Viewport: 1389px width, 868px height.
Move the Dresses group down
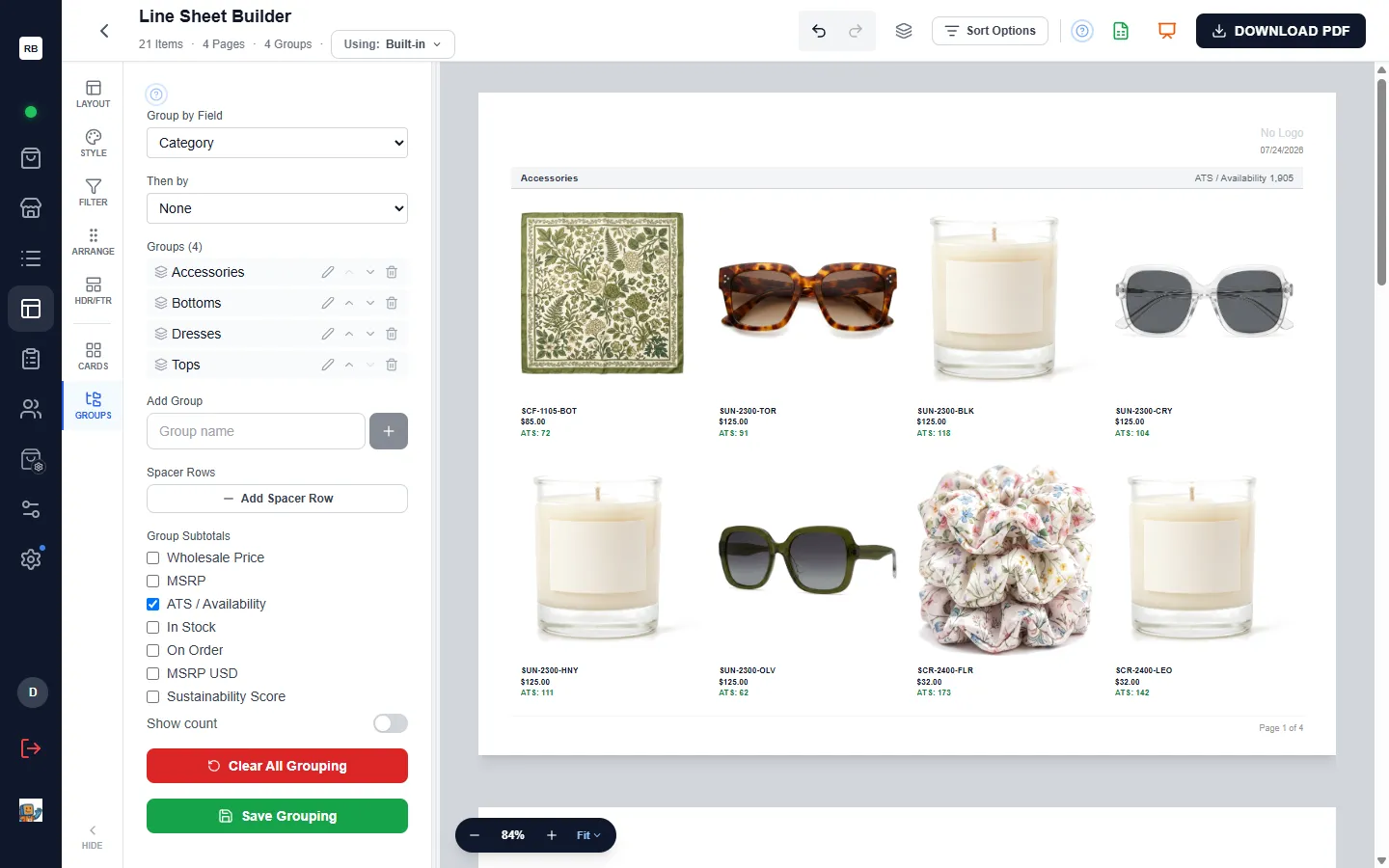(370, 334)
